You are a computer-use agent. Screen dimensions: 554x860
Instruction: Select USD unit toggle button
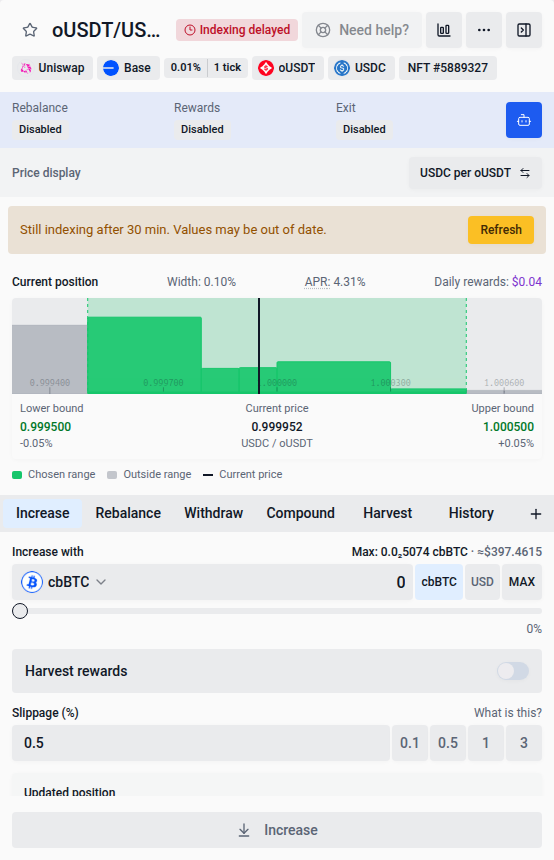point(482,582)
